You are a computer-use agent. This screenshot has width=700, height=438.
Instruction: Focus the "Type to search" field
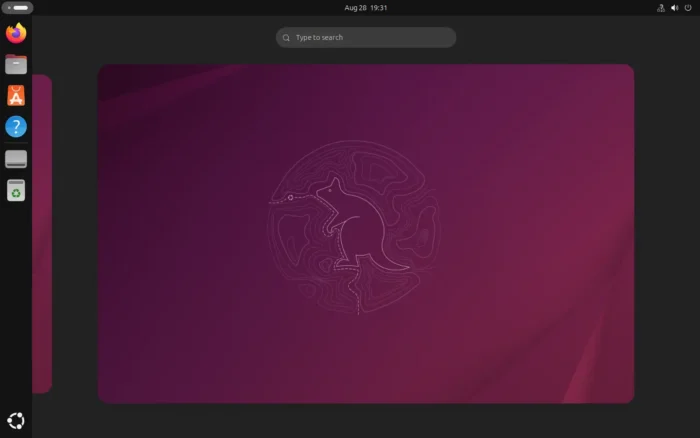tap(370, 38)
